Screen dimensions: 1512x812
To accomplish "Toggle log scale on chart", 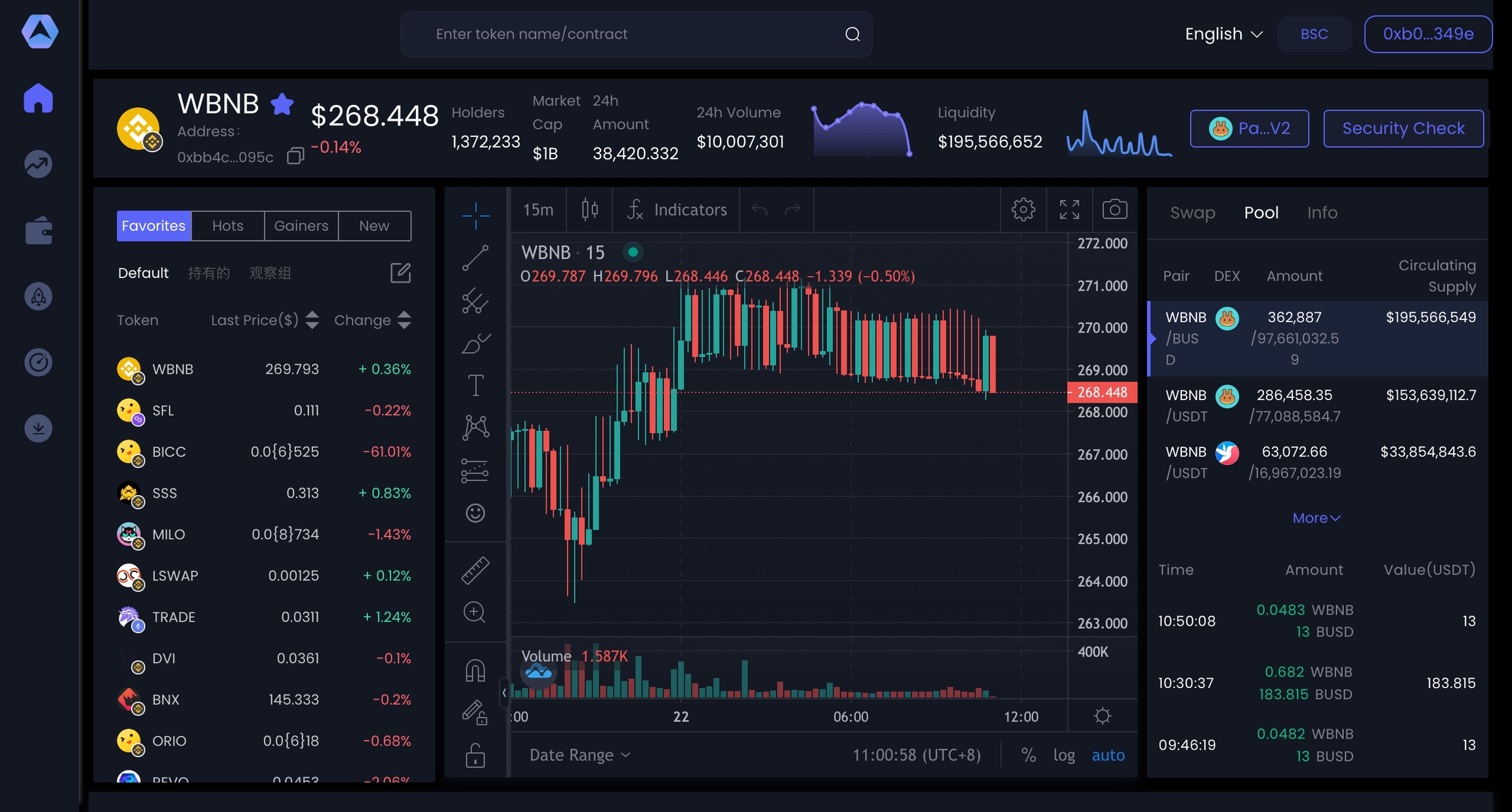I will 1064,755.
